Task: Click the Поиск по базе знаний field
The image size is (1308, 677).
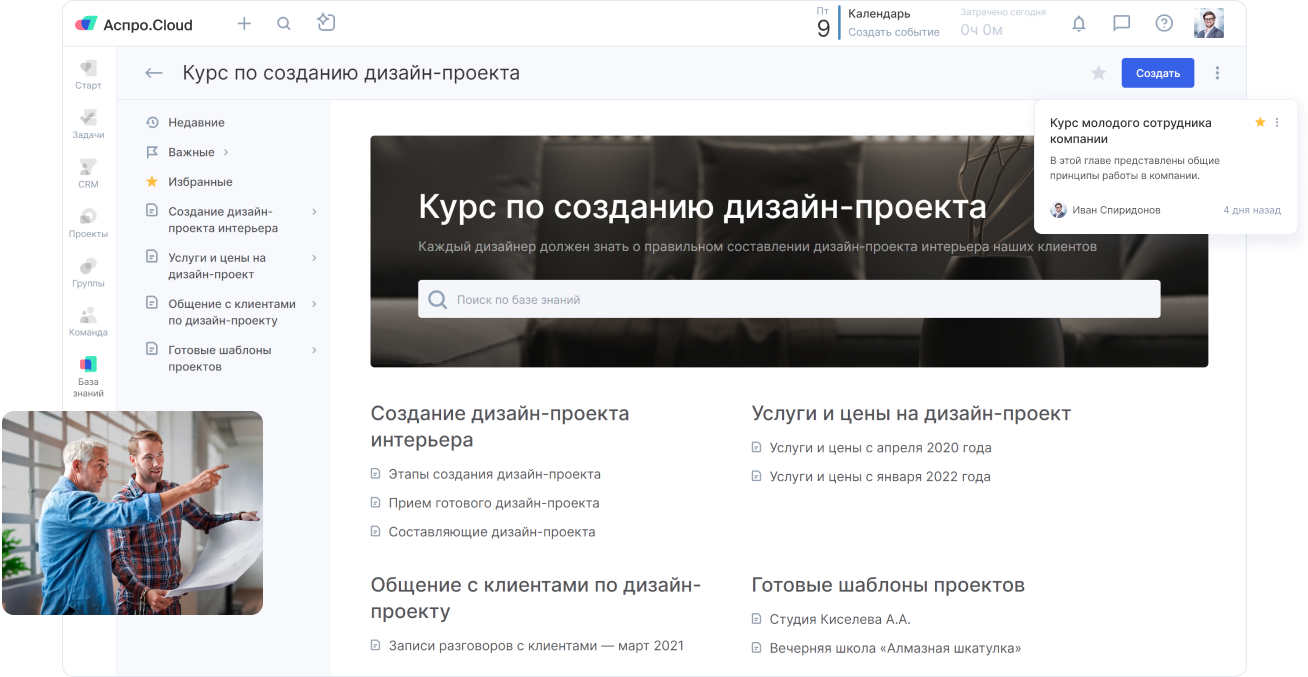Action: (789, 299)
